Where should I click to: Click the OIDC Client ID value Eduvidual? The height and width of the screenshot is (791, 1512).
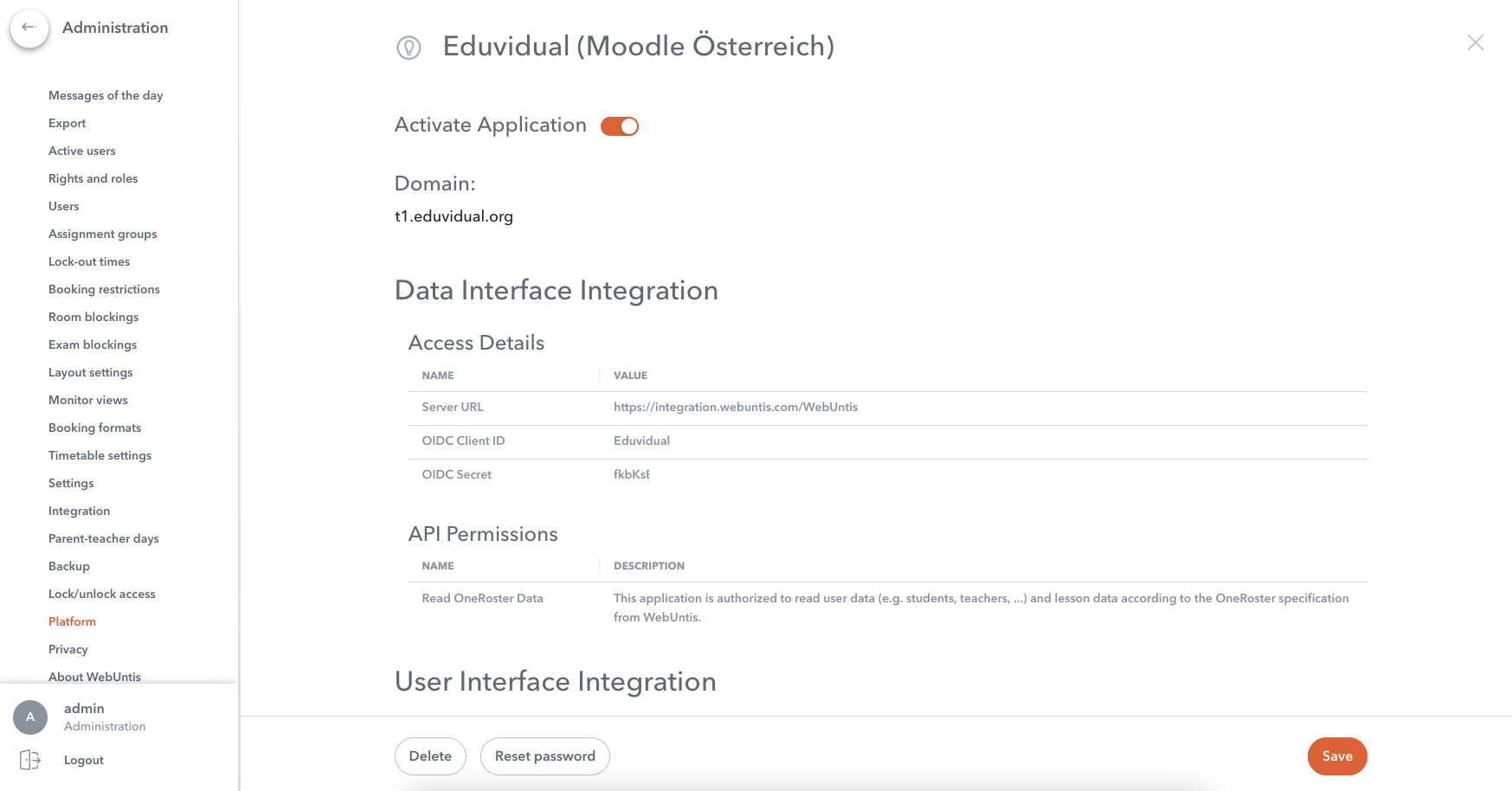[x=641, y=441]
